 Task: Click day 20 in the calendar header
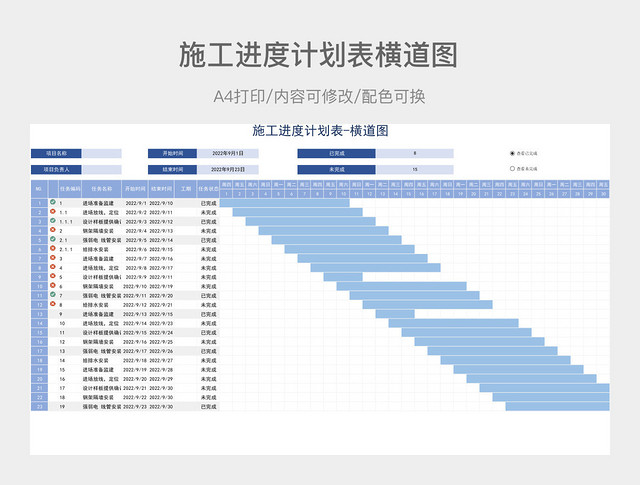(x=473, y=194)
